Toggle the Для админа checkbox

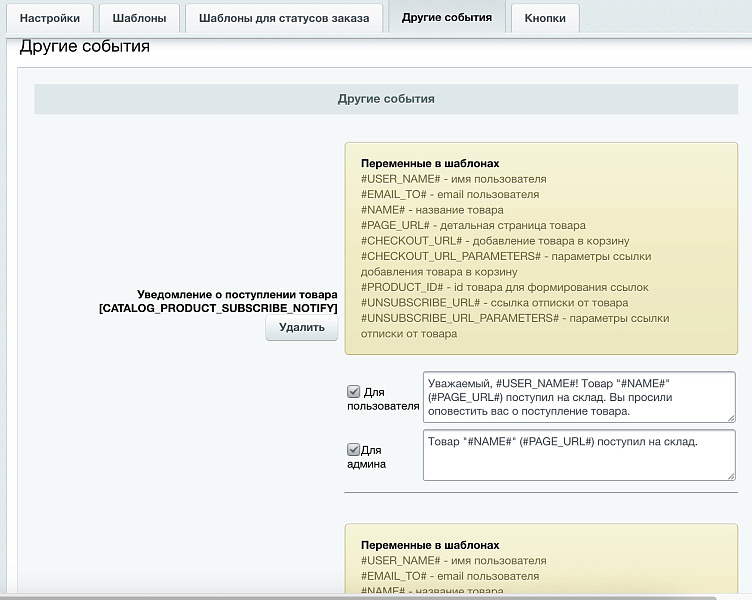[x=353, y=450]
